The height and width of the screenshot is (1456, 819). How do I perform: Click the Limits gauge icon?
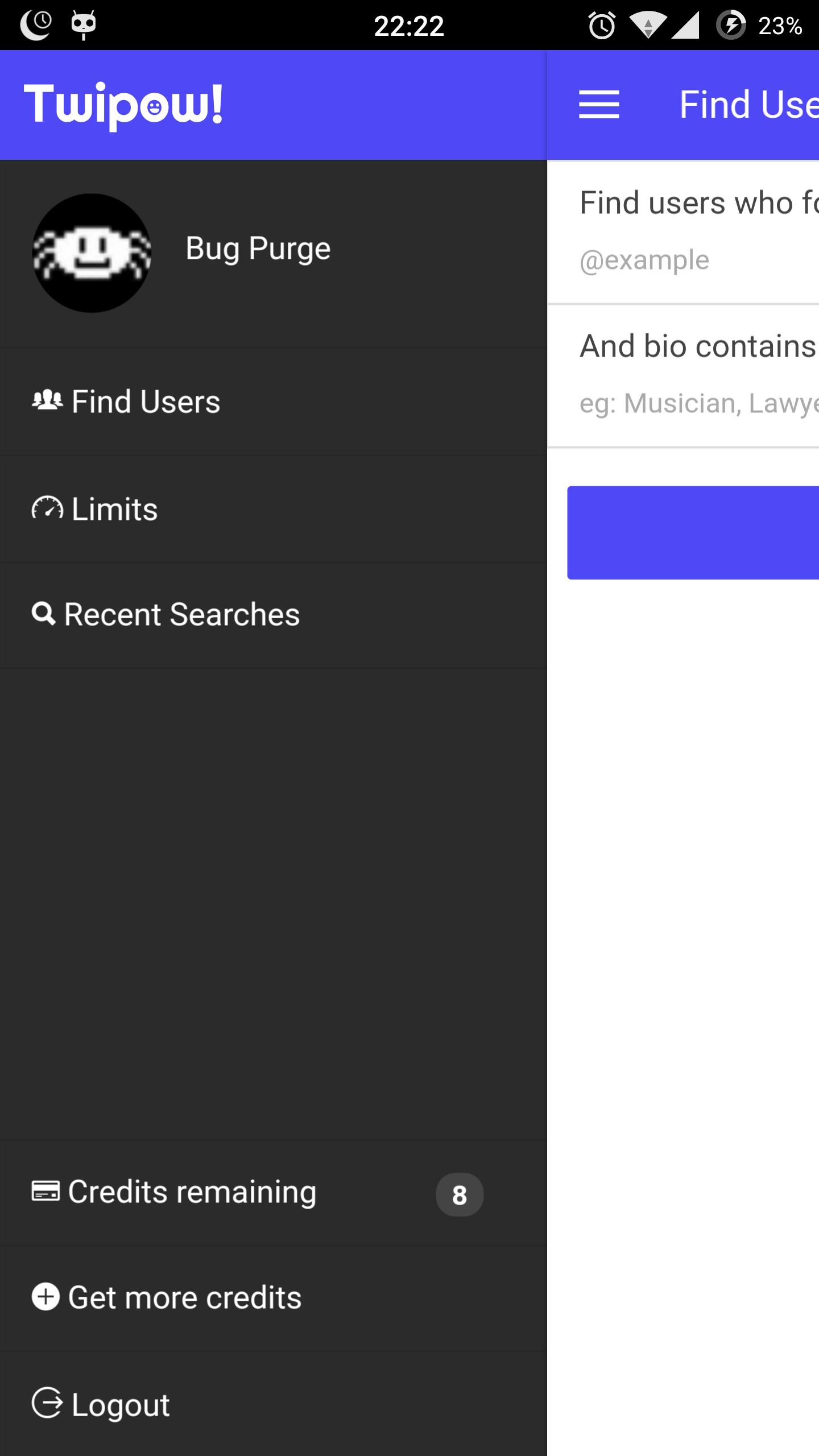pos(47,508)
